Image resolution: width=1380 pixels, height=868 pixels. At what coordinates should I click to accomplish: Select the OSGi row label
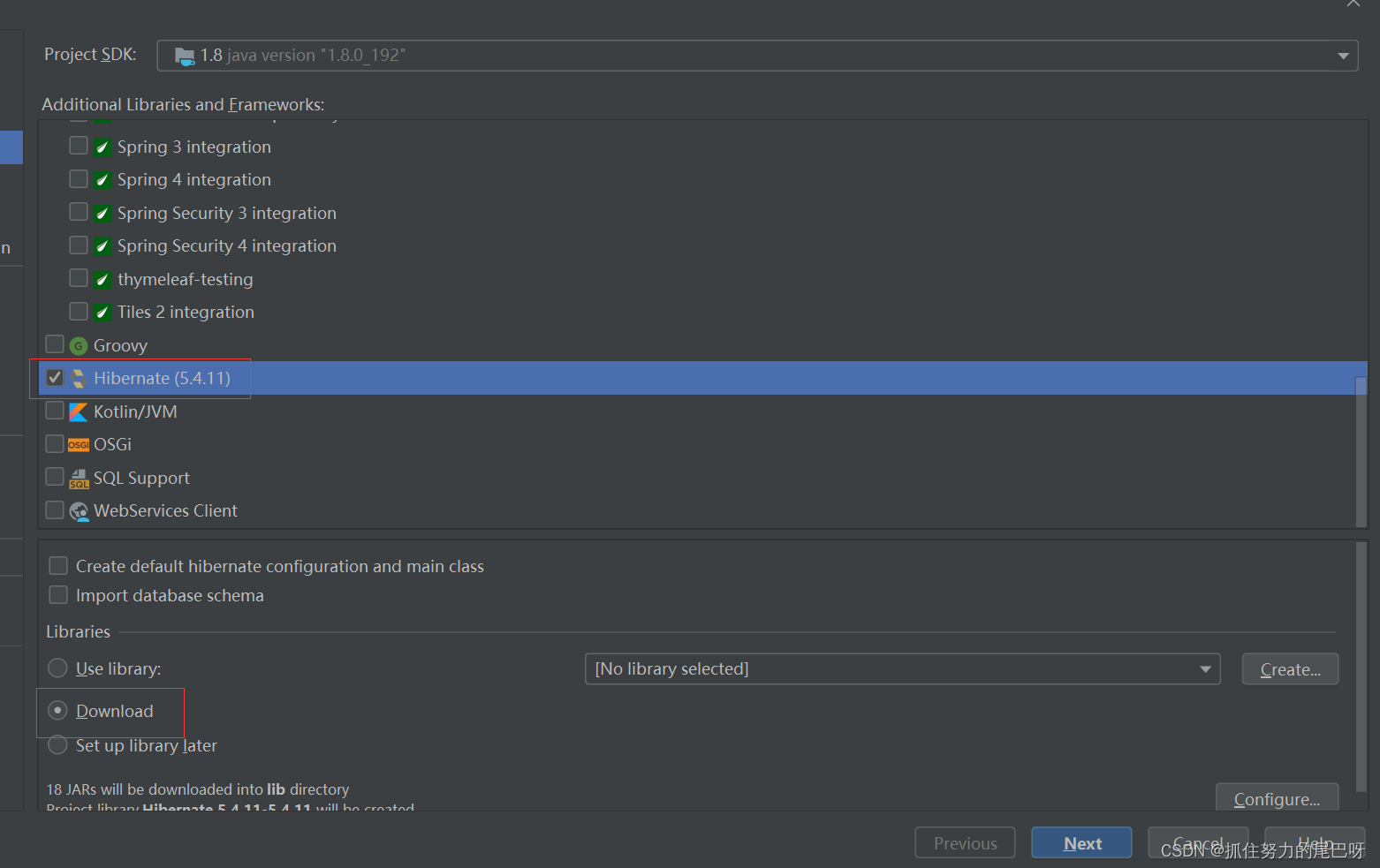[112, 445]
